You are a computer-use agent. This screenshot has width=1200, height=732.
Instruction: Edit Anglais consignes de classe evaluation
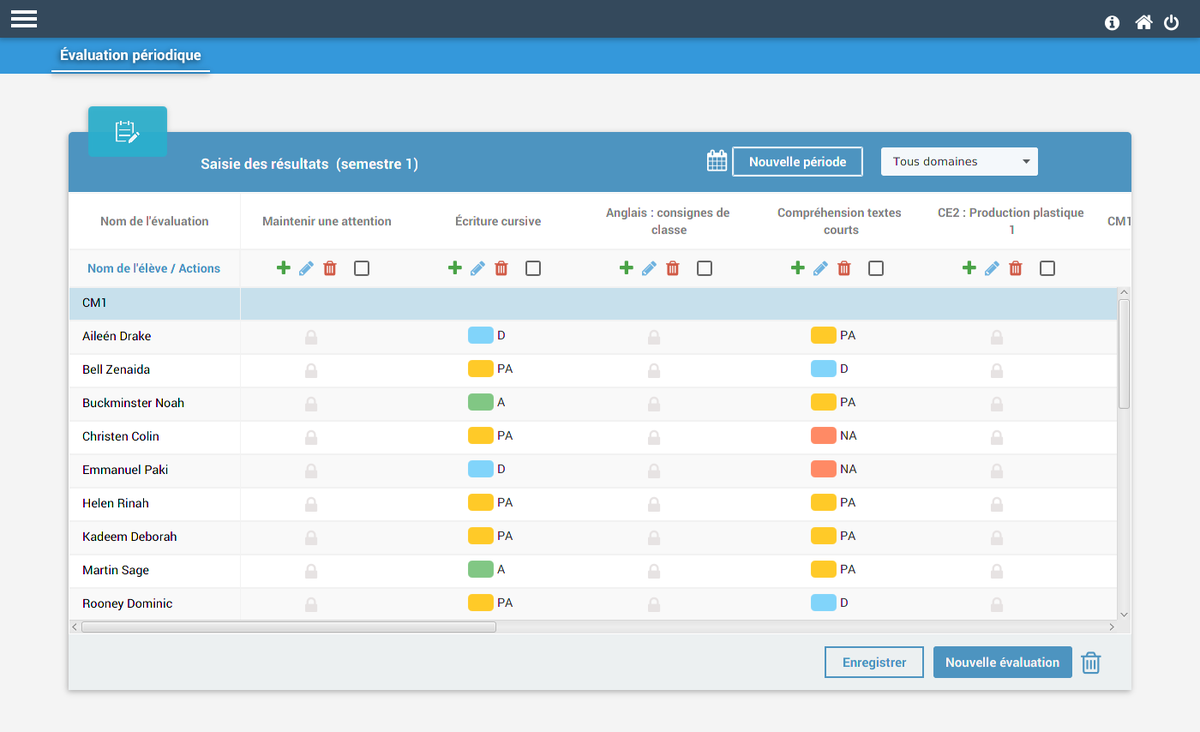coord(649,268)
